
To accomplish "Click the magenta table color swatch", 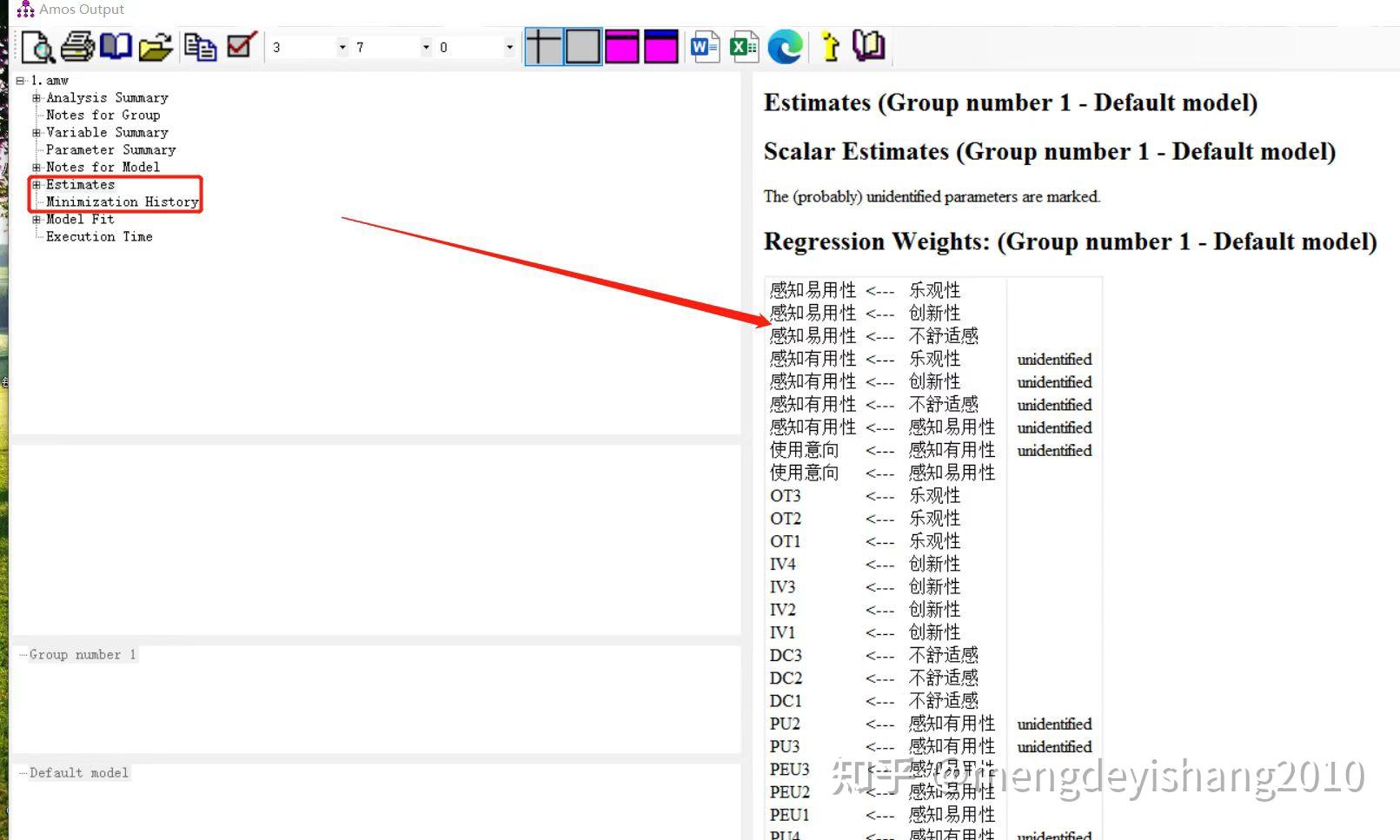I will 622,46.
